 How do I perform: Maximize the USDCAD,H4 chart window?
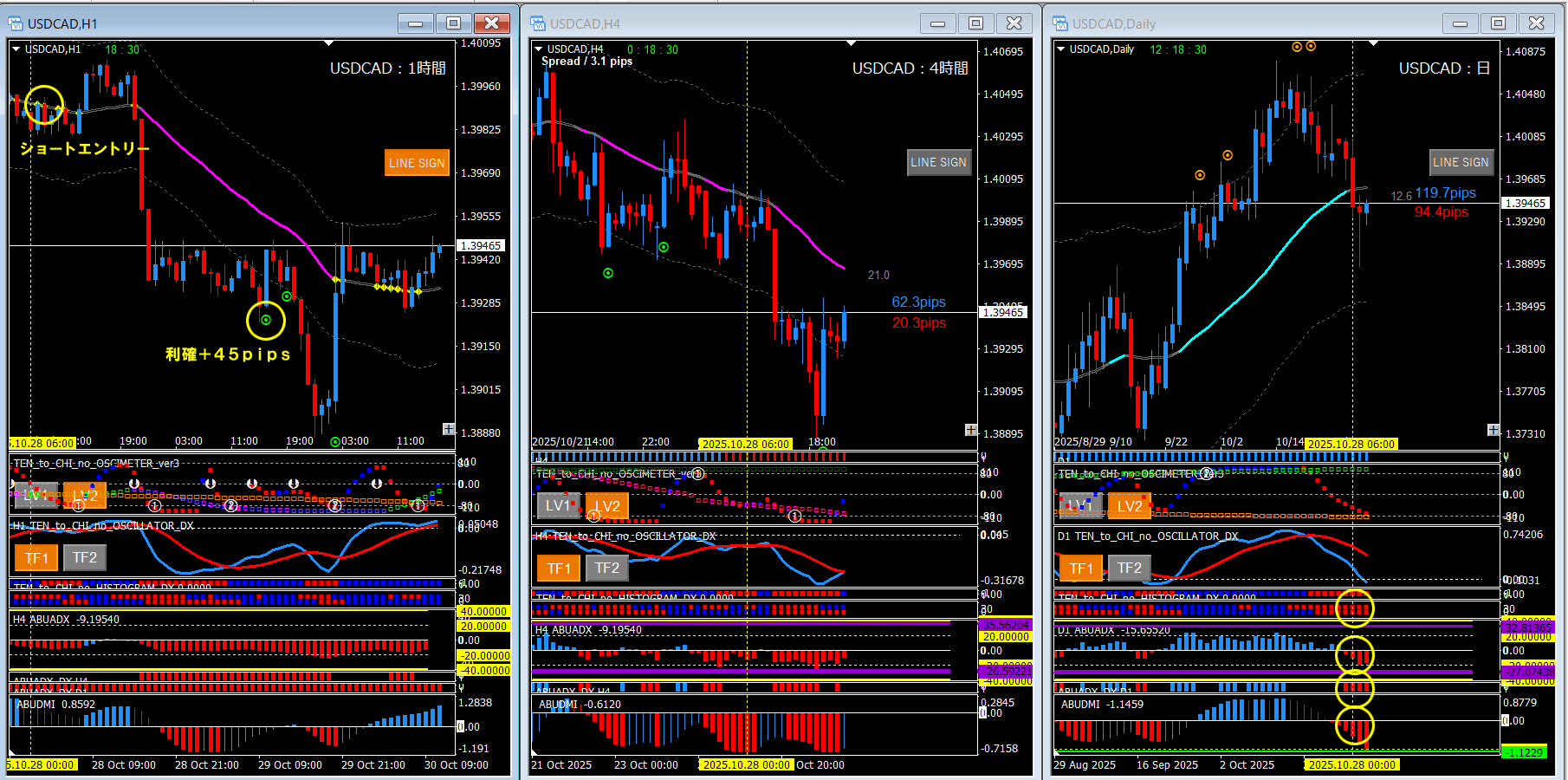975,23
